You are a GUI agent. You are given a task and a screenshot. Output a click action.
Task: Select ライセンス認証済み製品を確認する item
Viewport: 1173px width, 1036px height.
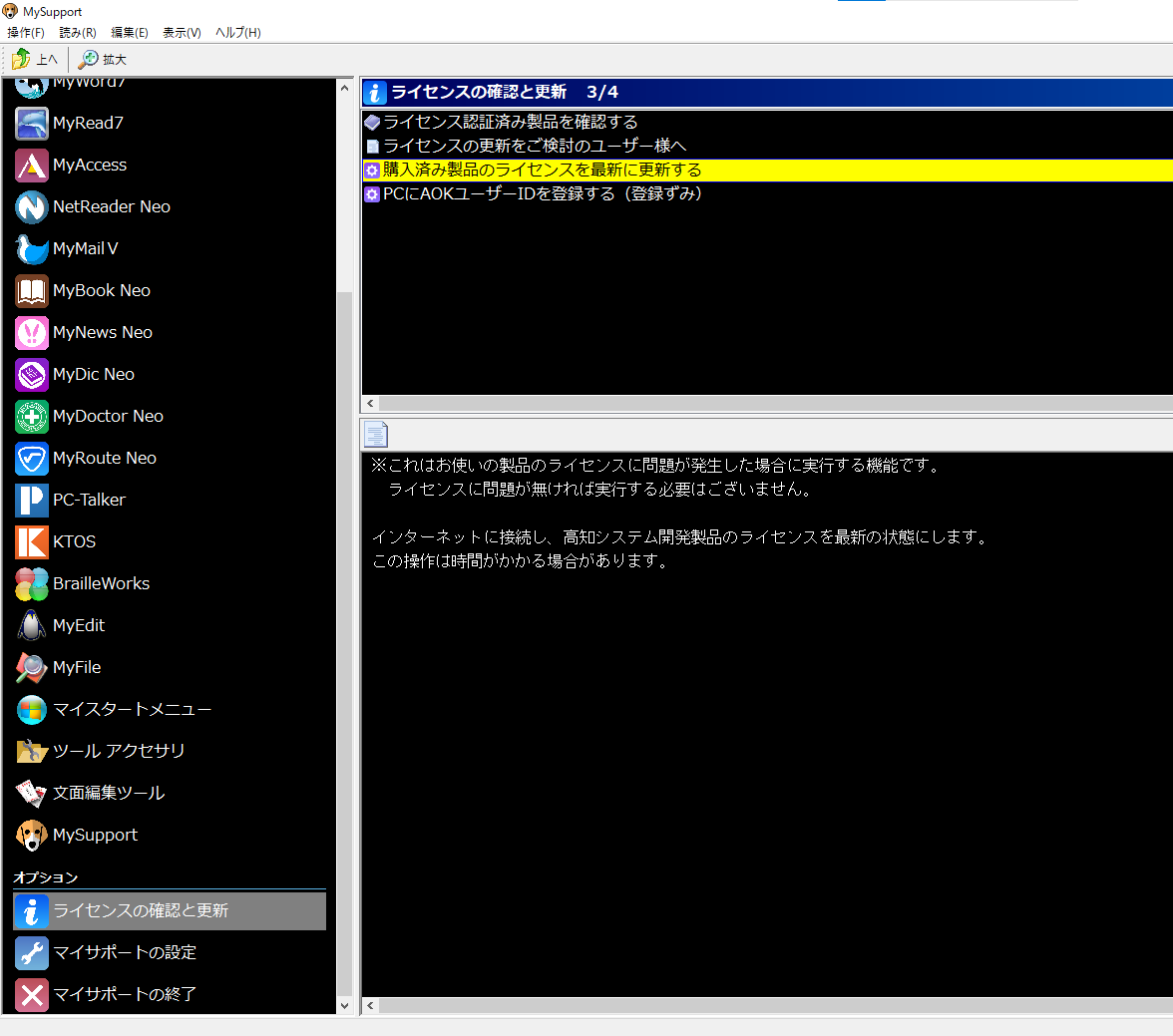coord(510,123)
